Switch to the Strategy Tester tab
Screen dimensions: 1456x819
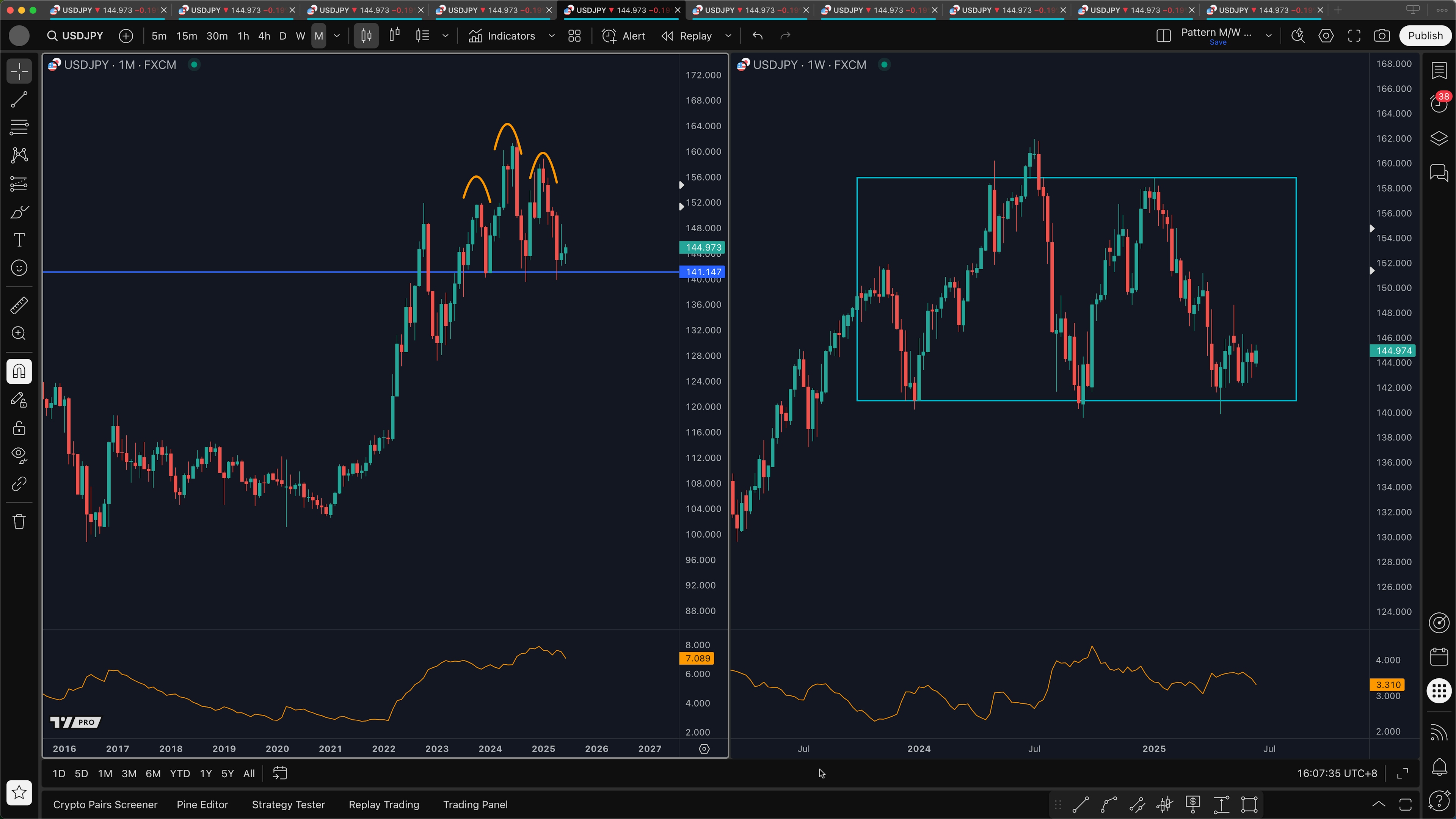pyautogui.click(x=288, y=804)
